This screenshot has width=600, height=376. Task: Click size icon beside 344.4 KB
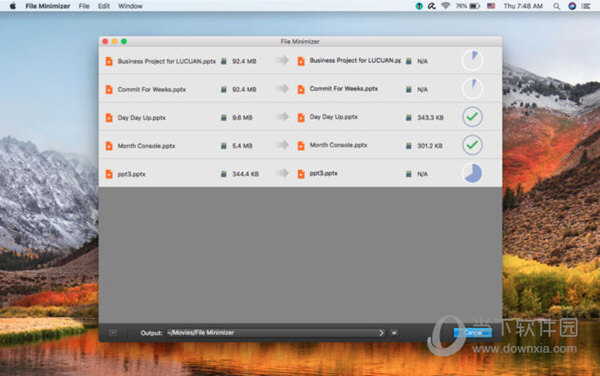[224, 174]
